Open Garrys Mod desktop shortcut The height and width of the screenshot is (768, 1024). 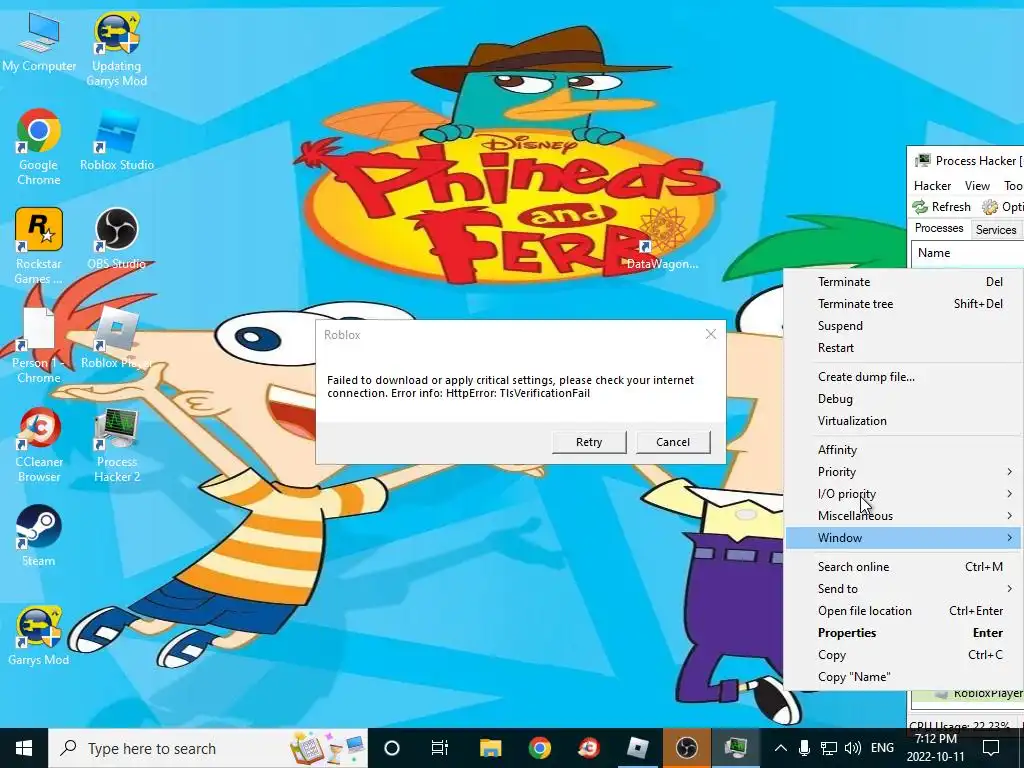[39, 635]
